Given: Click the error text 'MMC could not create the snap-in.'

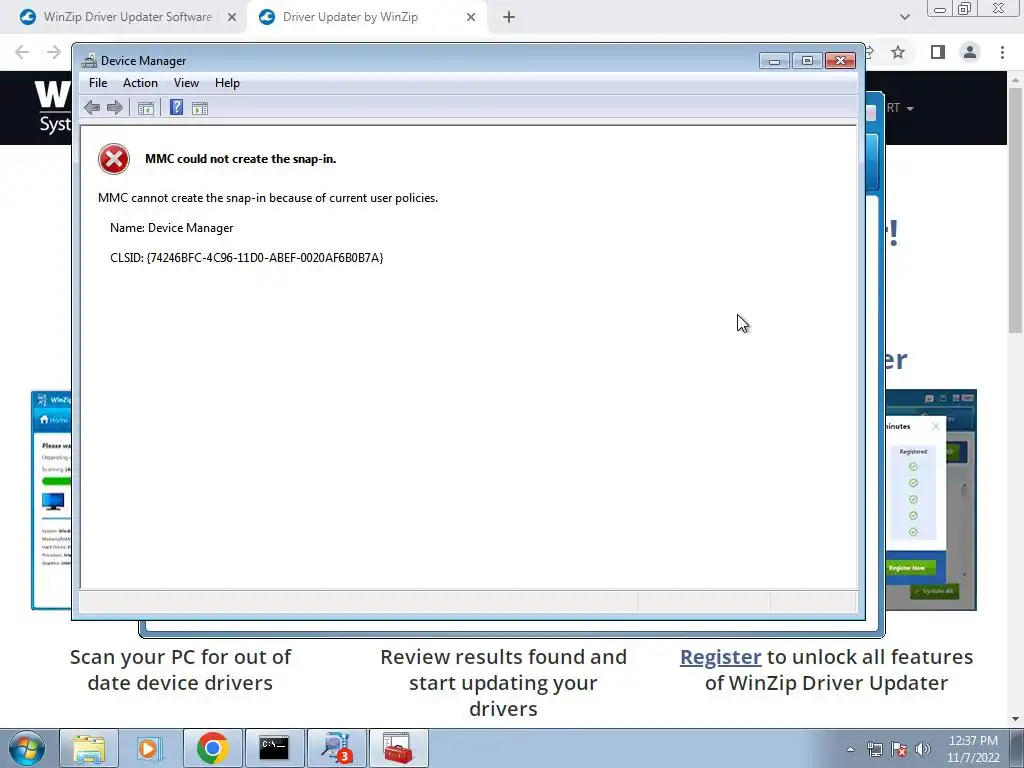Looking at the screenshot, I should coord(240,159).
